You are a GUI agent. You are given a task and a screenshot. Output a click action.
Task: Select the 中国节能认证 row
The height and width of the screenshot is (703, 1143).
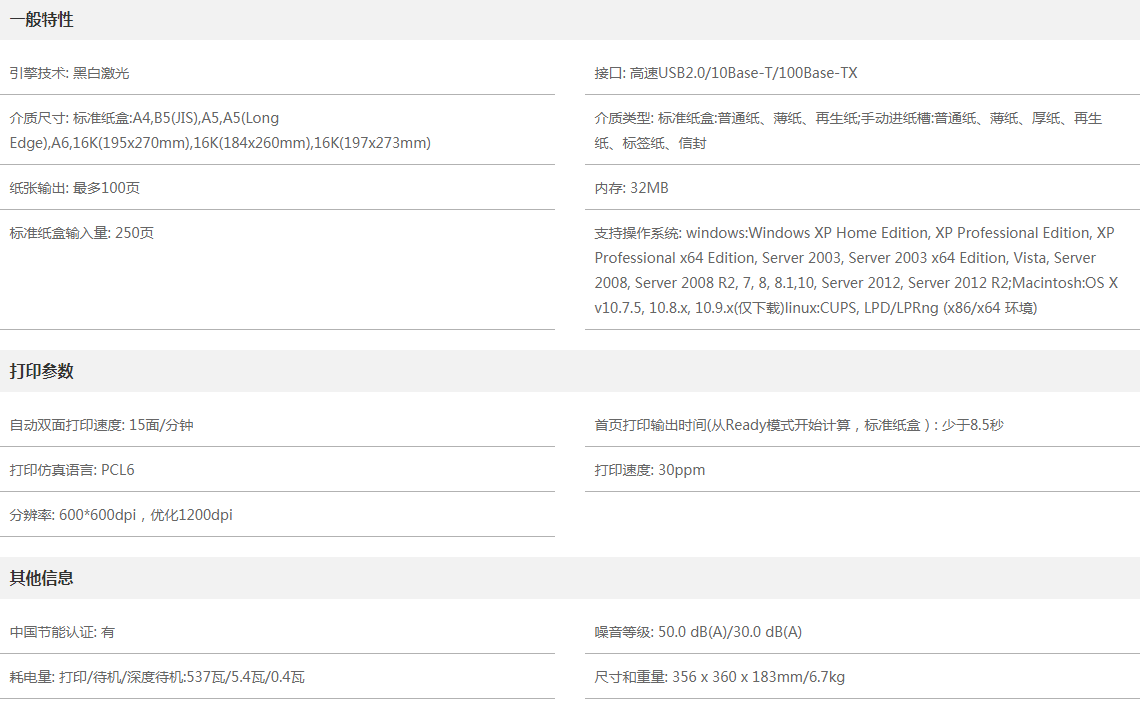point(62,632)
